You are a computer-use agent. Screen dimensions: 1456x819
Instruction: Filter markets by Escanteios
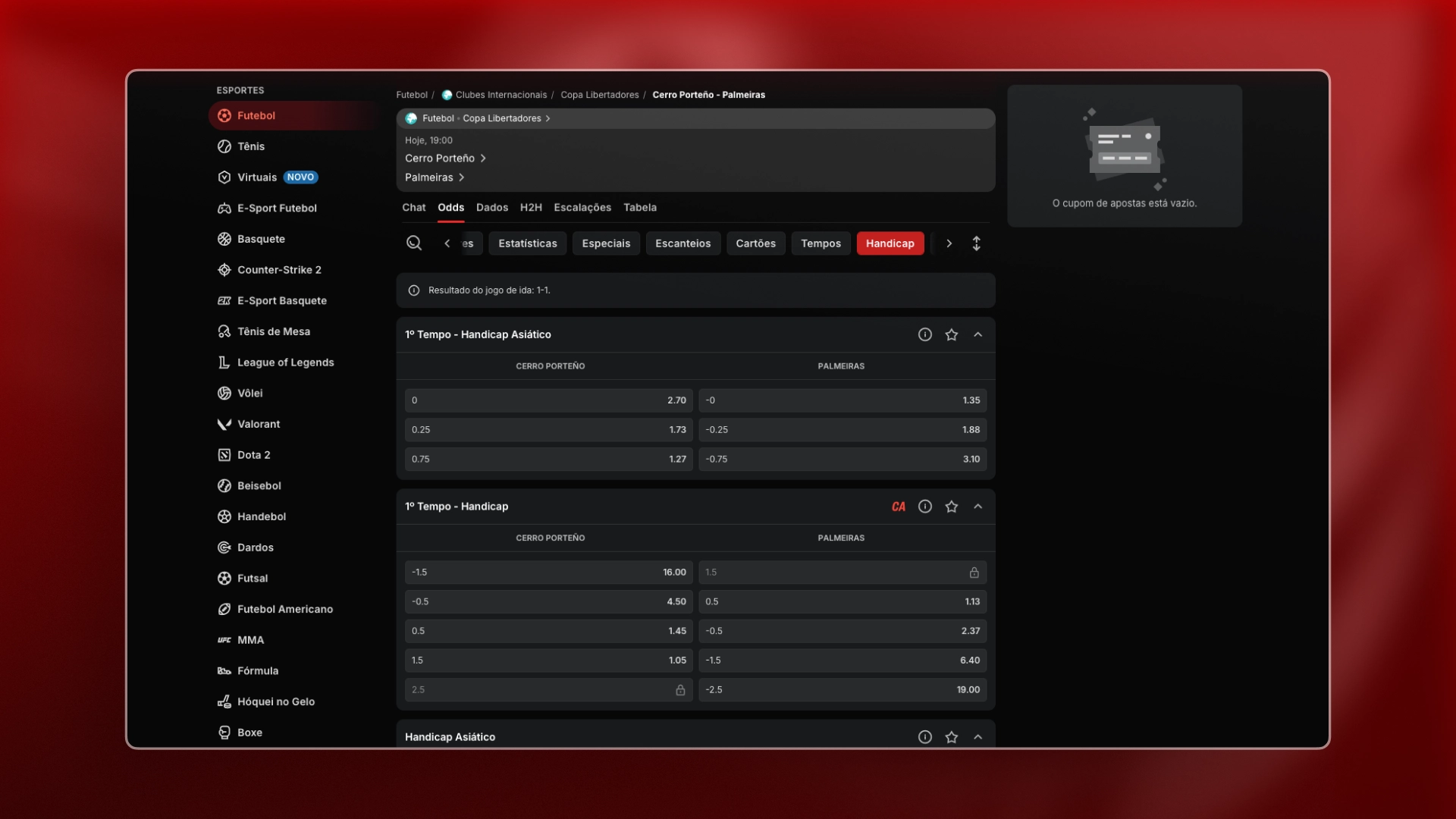(683, 243)
